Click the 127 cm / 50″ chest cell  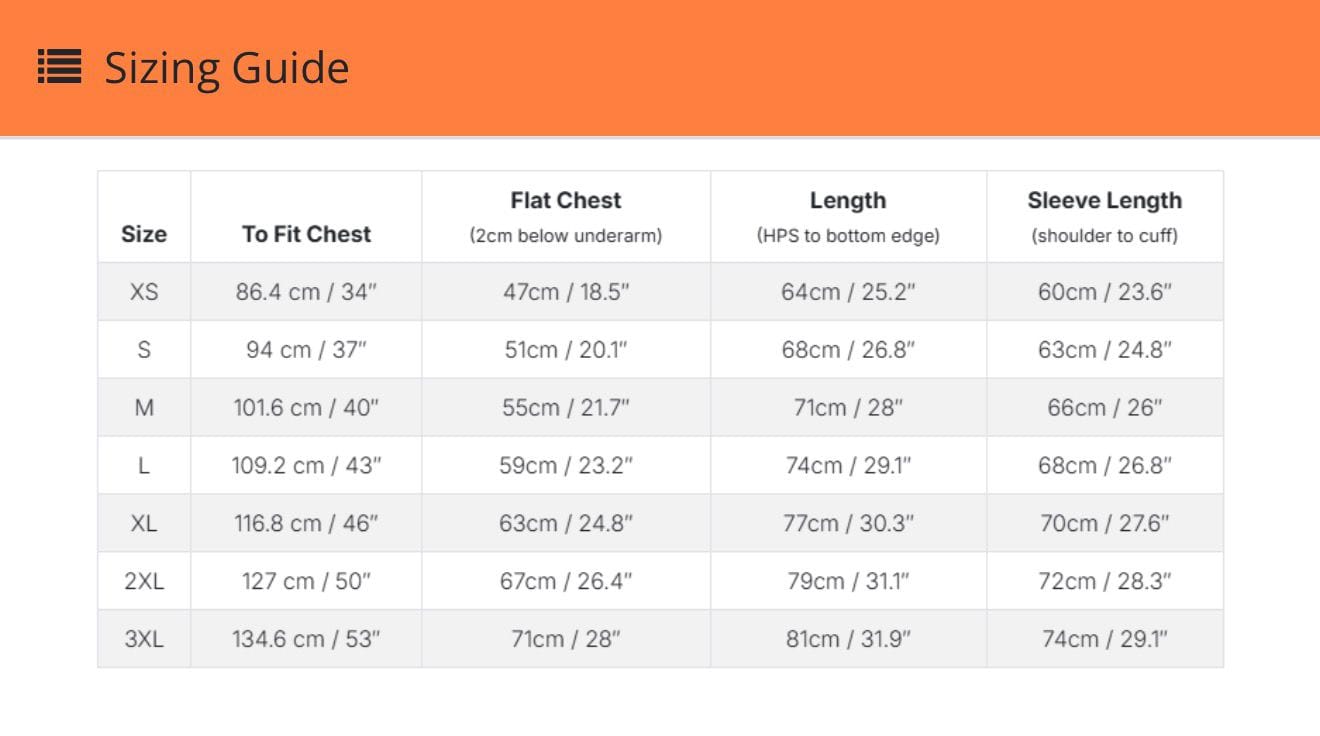pos(306,581)
